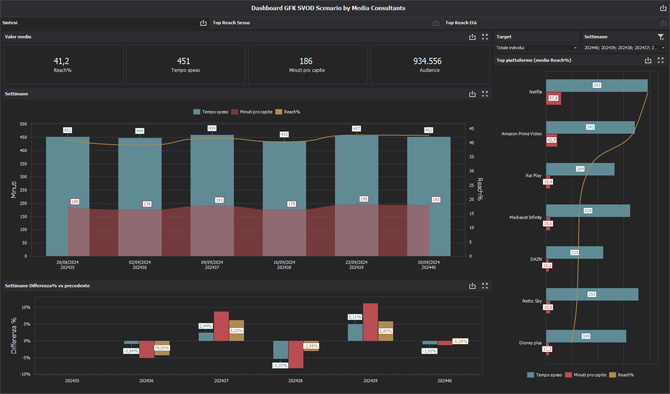This screenshot has width=670, height=394.
Task: Select the 451 Tempo speso card
Action: point(185,65)
